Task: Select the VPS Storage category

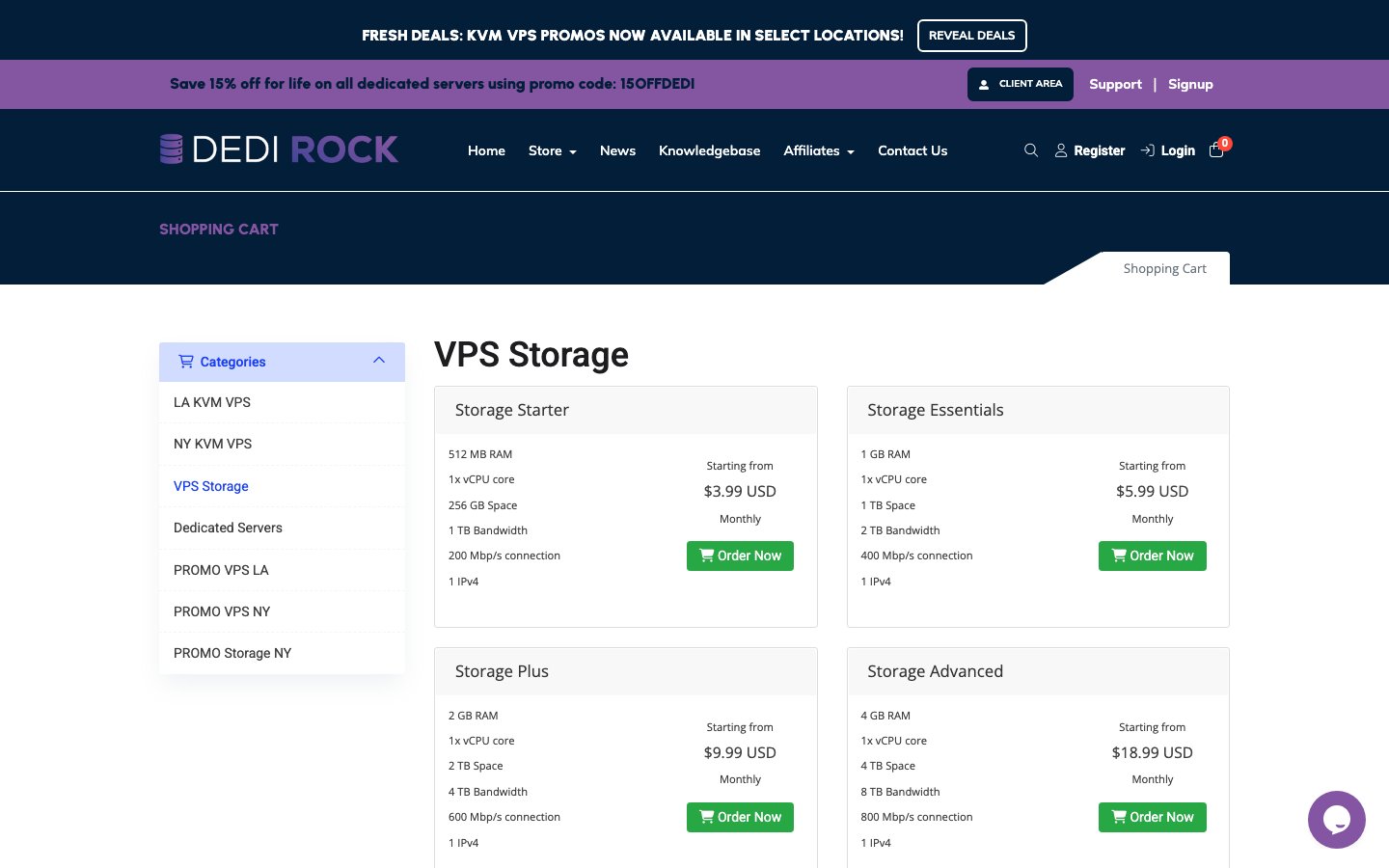Action: [x=282, y=486]
